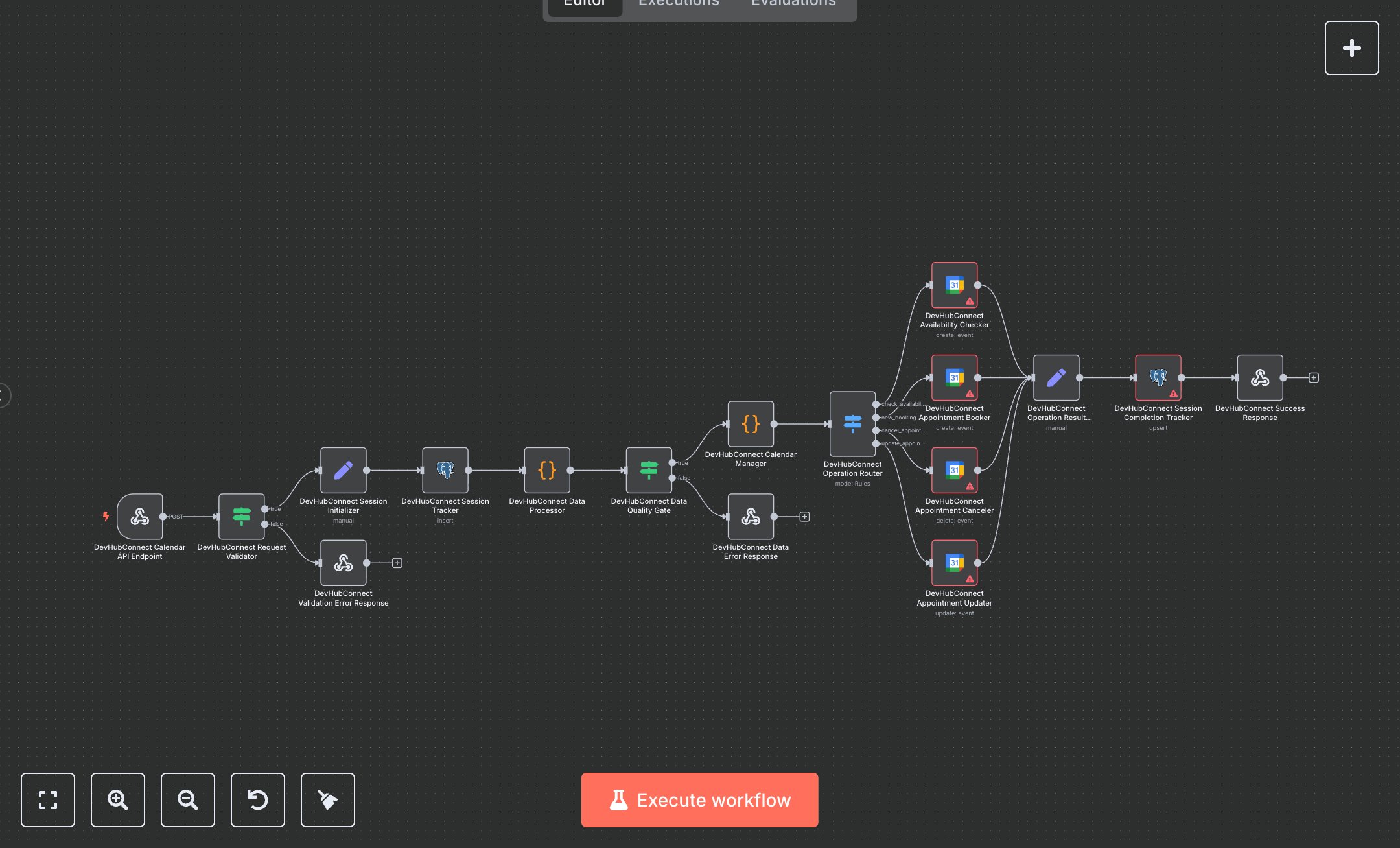
Task: Select the DevHubConnect Appointment Canceler node
Action: click(954, 470)
